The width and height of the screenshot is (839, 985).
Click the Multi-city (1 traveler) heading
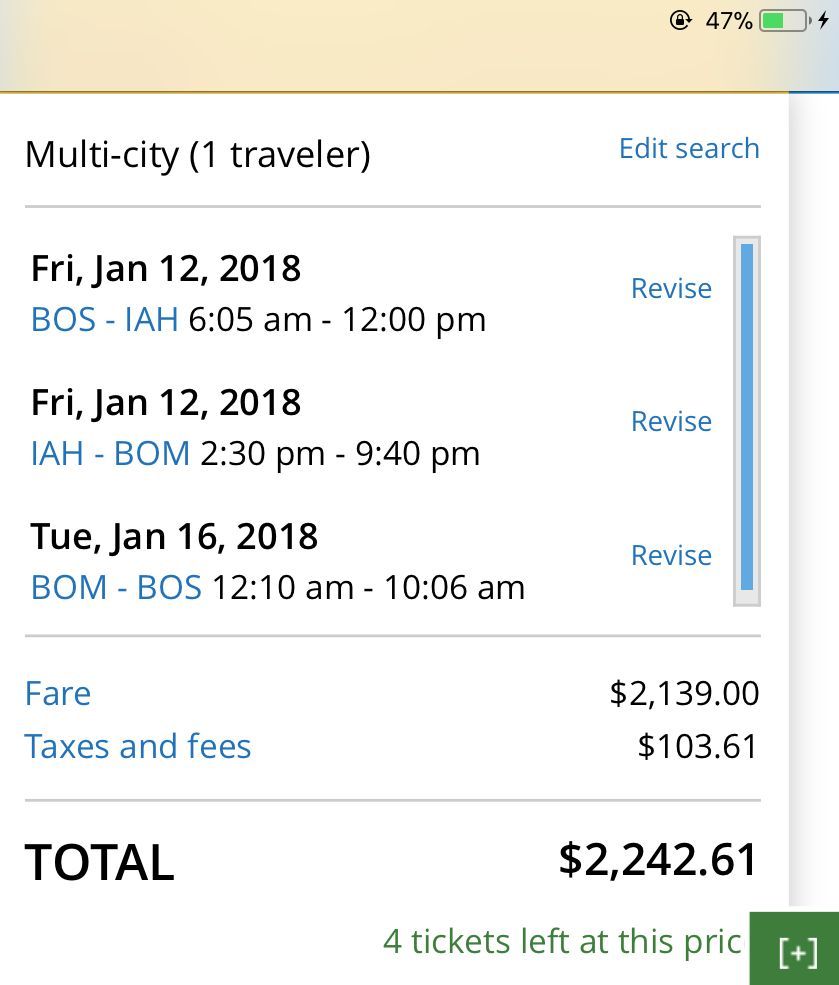point(197,155)
